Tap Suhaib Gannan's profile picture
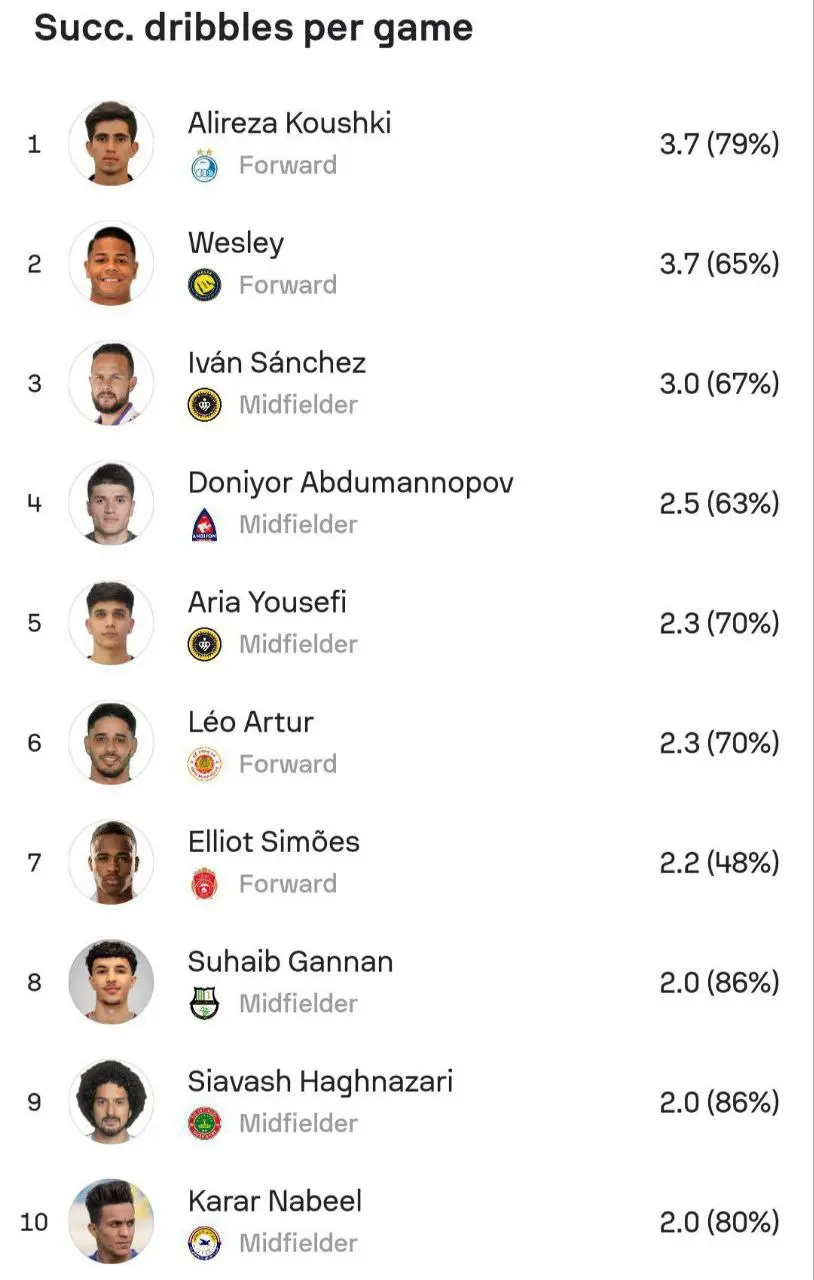The image size is (814, 1280). pyautogui.click(x=111, y=982)
